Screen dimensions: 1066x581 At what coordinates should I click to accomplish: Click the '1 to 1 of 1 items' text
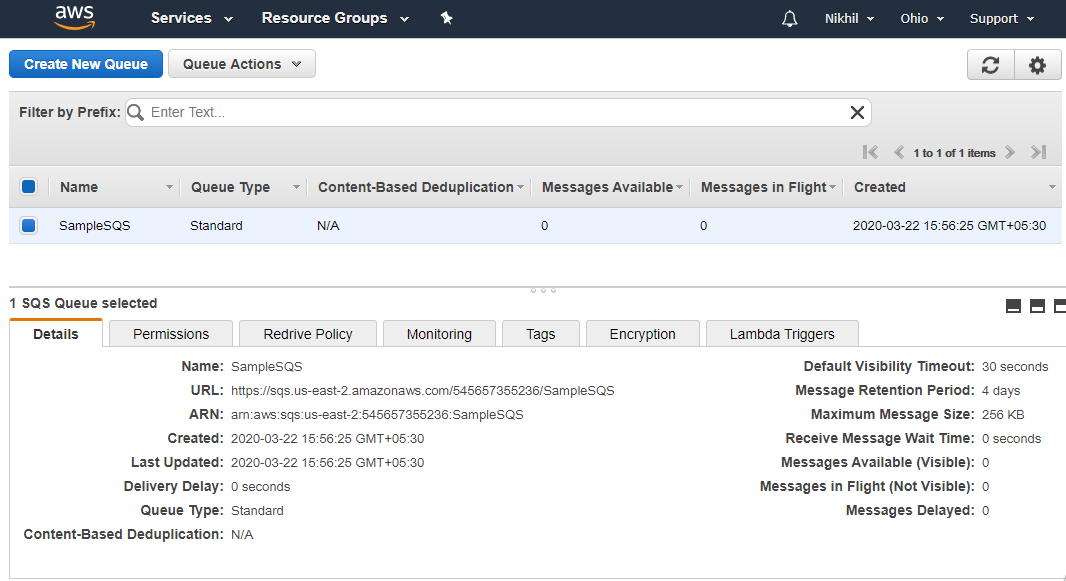click(955, 153)
